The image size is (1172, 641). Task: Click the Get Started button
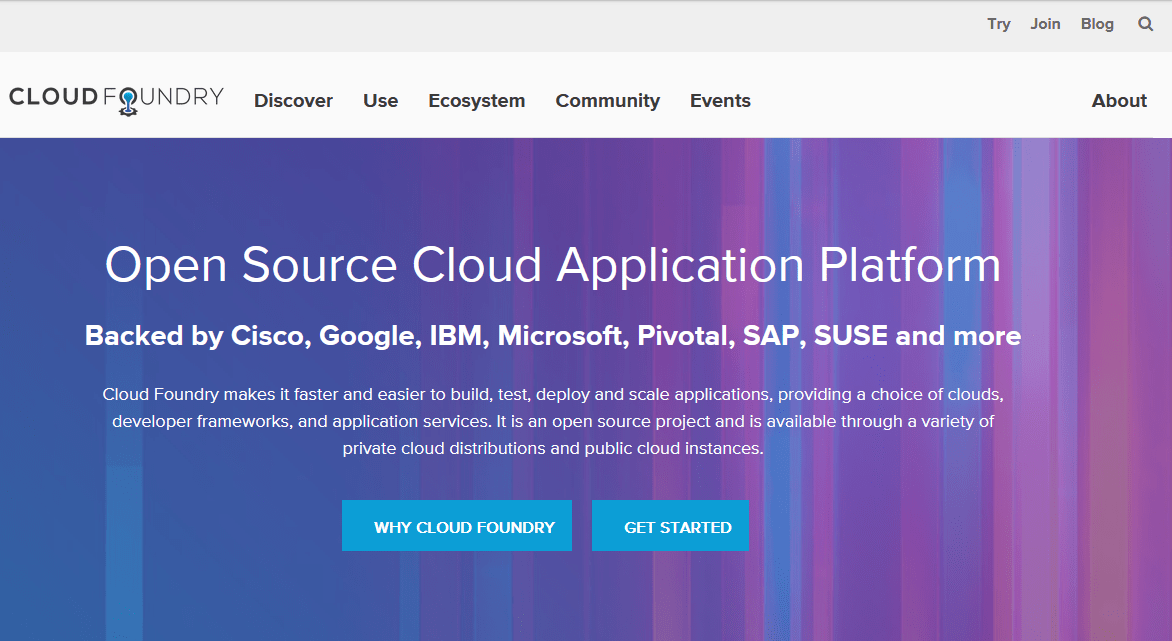[x=670, y=526]
